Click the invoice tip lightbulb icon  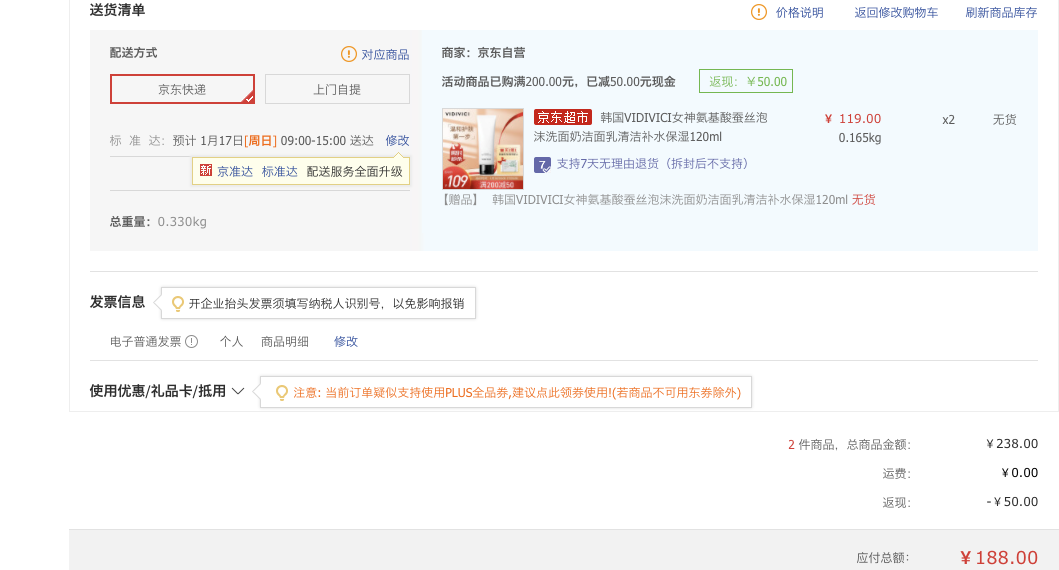click(x=178, y=304)
